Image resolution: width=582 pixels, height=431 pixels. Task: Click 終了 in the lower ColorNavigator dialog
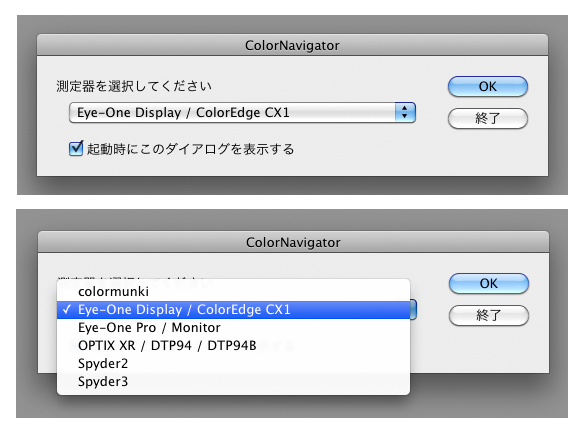click(488, 316)
